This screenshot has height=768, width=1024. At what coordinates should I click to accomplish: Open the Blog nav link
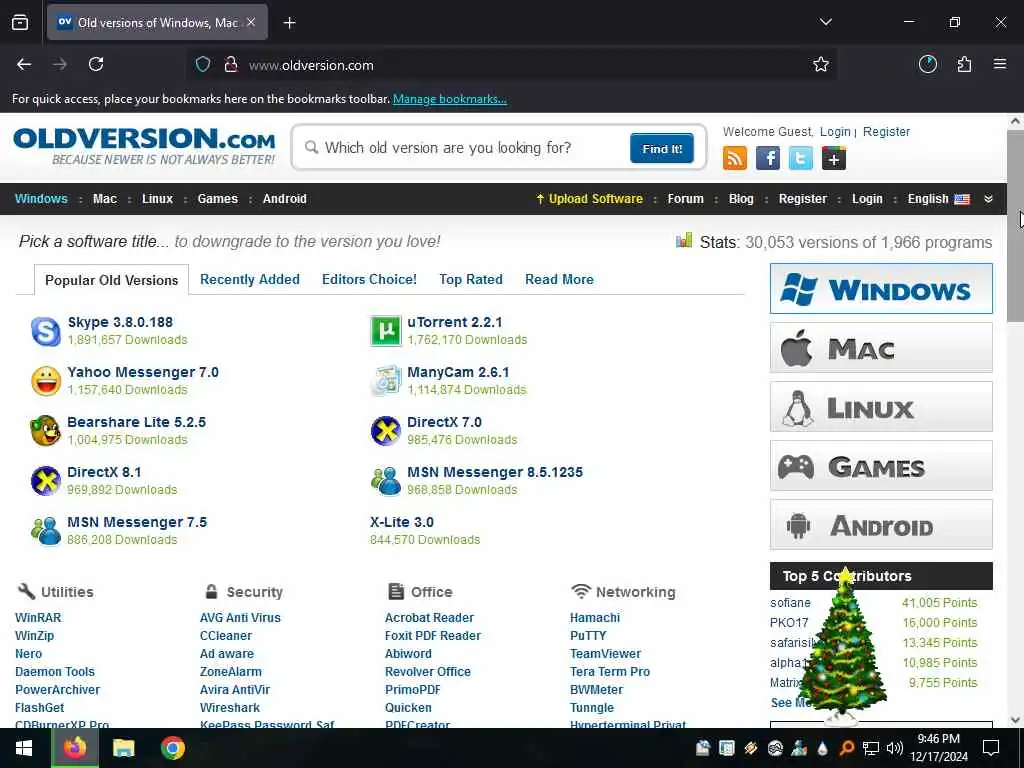pos(741,199)
